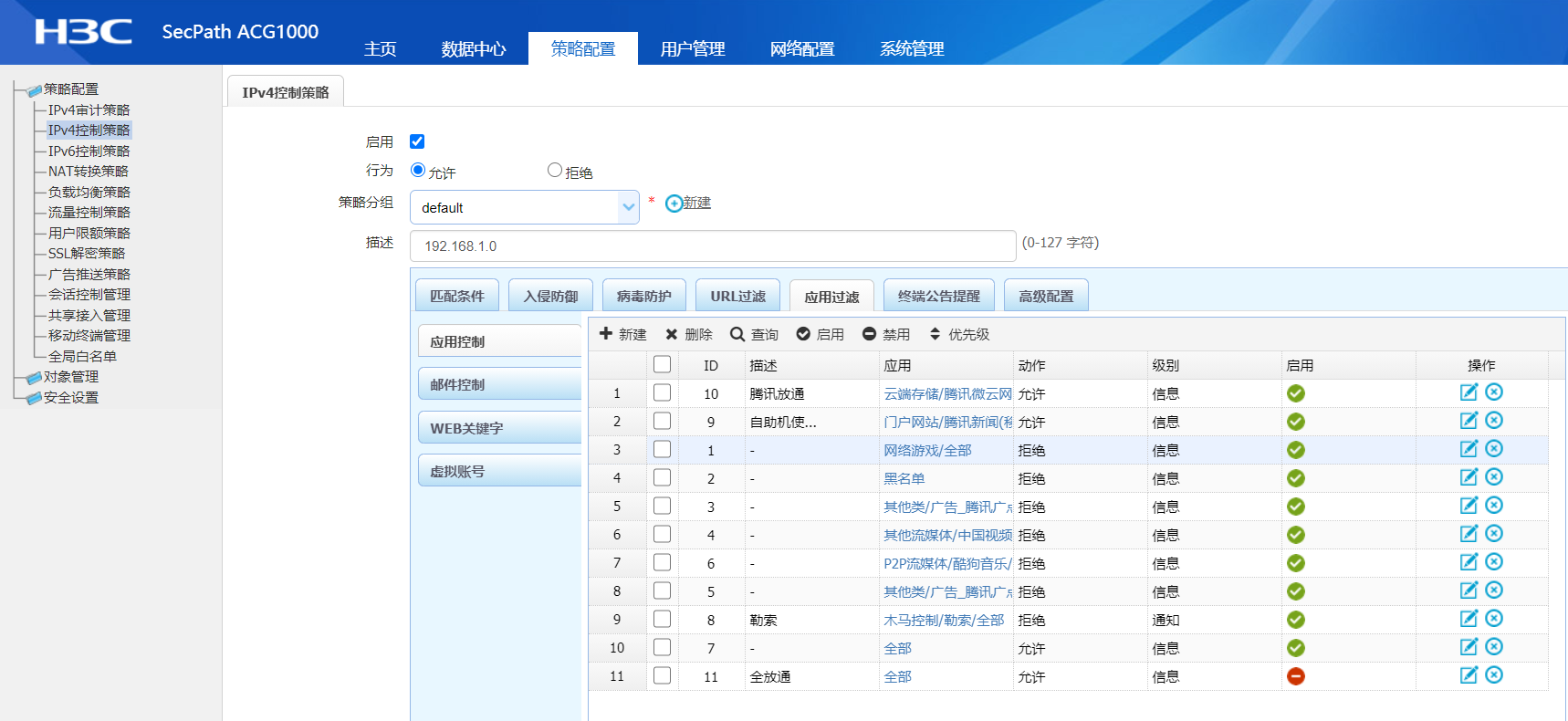Click 删除 in the table toolbar

(x=688, y=334)
